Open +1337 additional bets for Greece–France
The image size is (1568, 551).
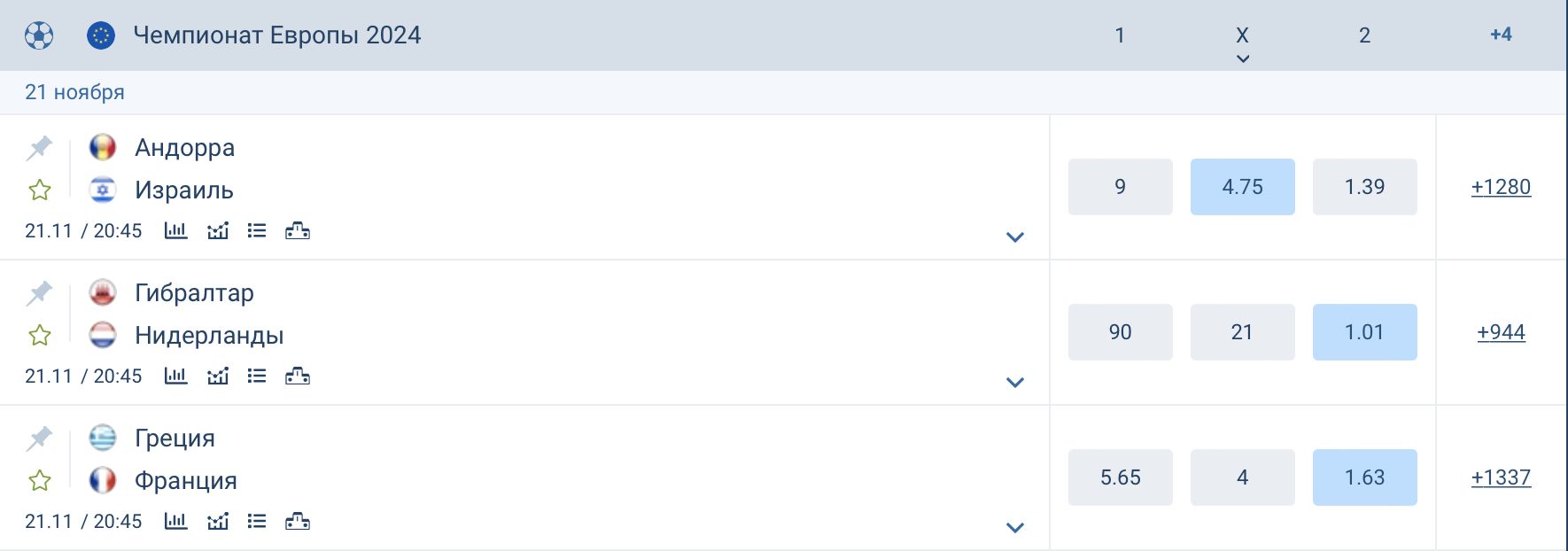(x=1501, y=477)
